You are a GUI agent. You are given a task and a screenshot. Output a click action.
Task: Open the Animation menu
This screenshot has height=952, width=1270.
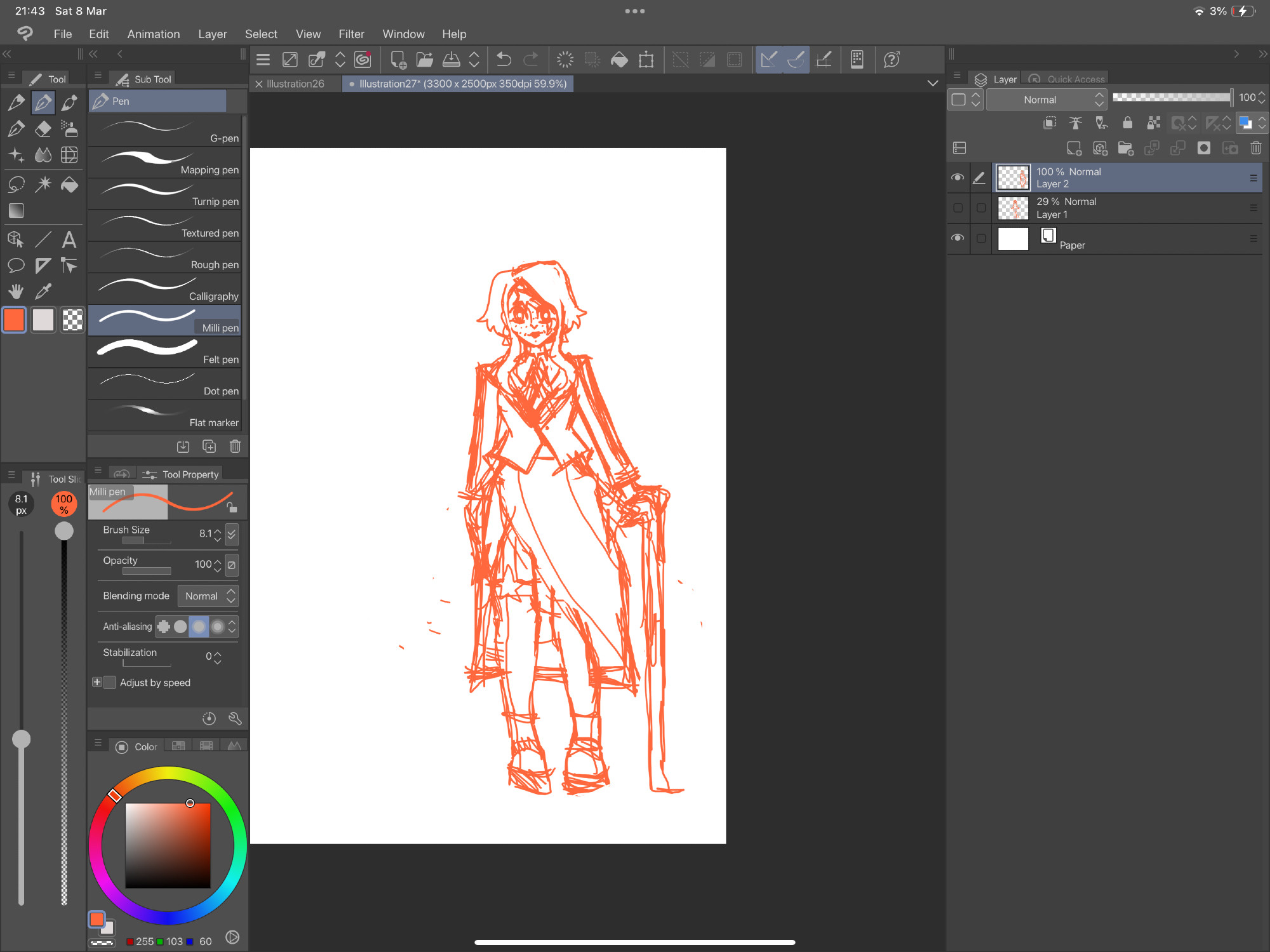pos(153,34)
